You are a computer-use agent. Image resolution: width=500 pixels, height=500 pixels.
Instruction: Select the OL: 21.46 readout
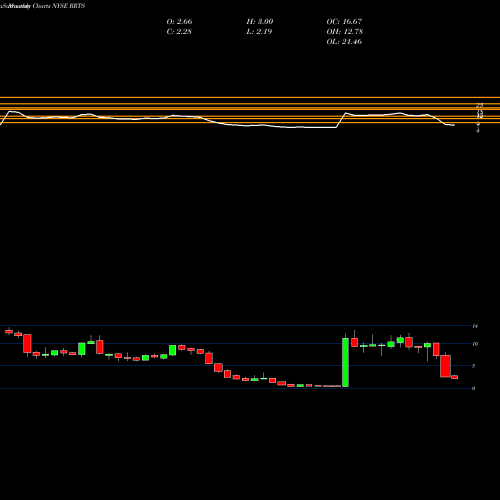(344, 42)
